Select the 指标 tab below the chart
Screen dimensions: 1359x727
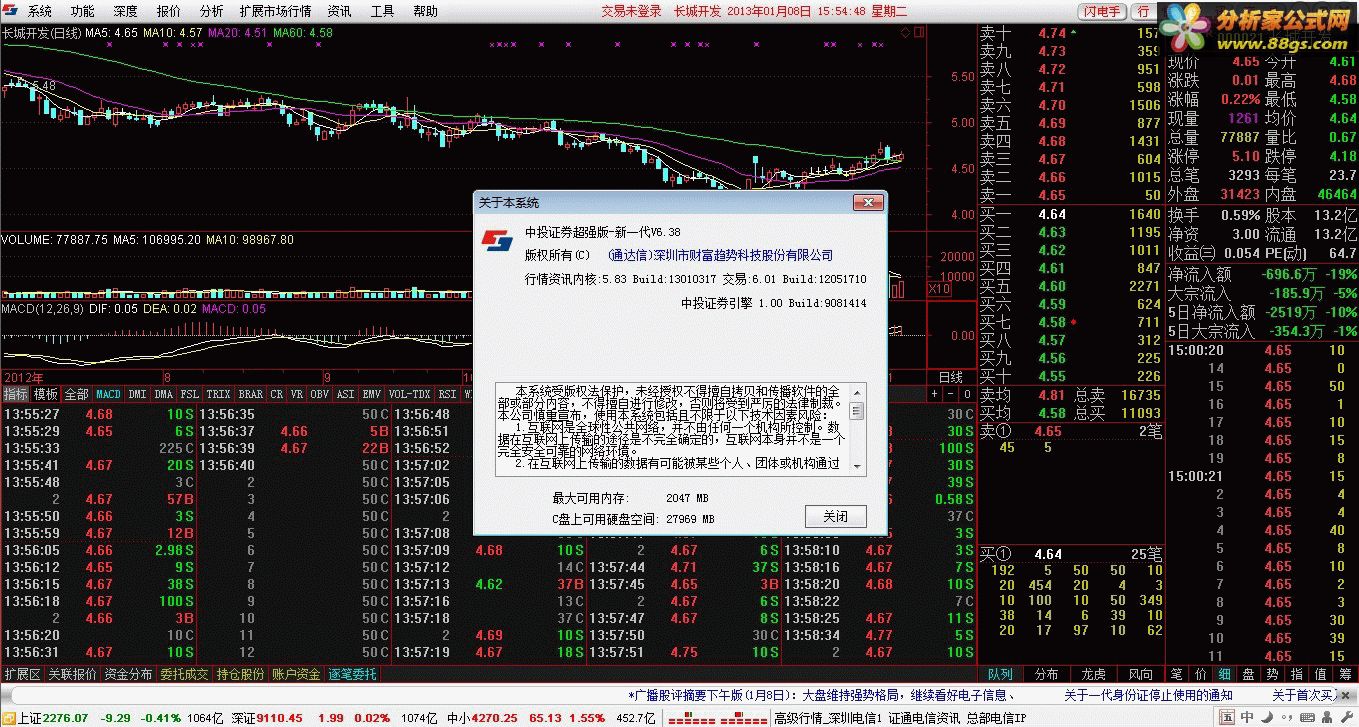[x=16, y=394]
